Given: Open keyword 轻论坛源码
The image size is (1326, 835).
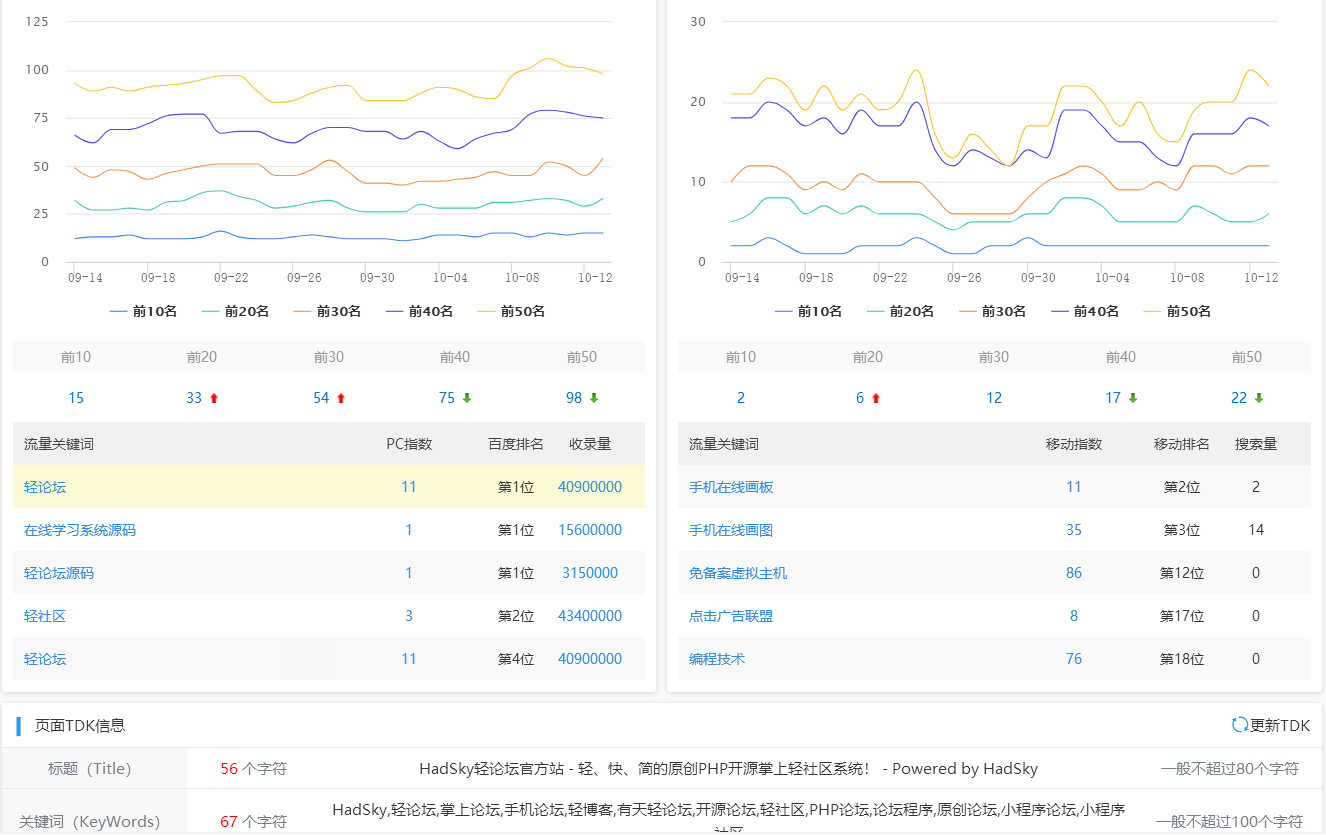Looking at the screenshot, I should pyautogui.click(x=59, y=573).
